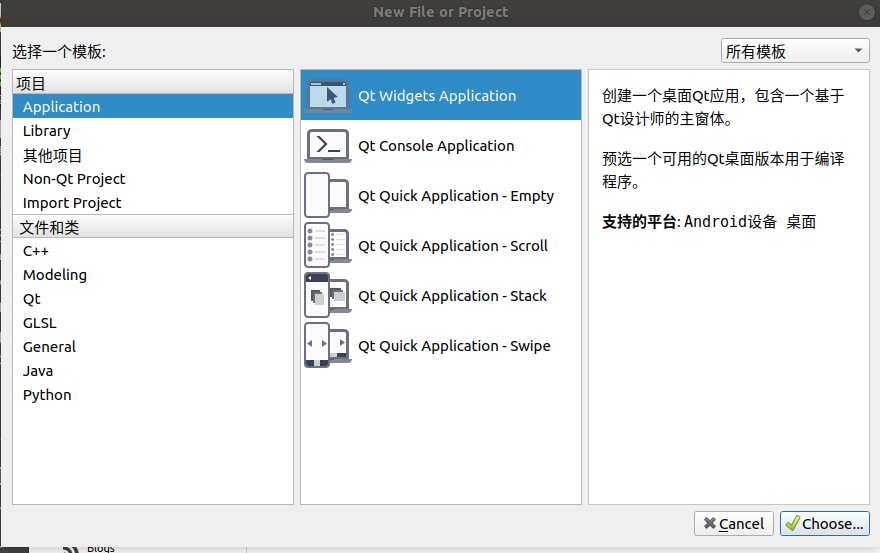Open the 所有模板 platform filter dropdown

pyautogui.click(x=795, y=51)
